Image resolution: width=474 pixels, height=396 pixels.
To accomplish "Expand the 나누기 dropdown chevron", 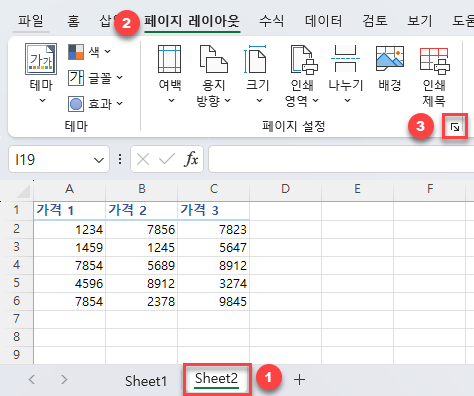I will pyautogui.click(x=347, y=100).
